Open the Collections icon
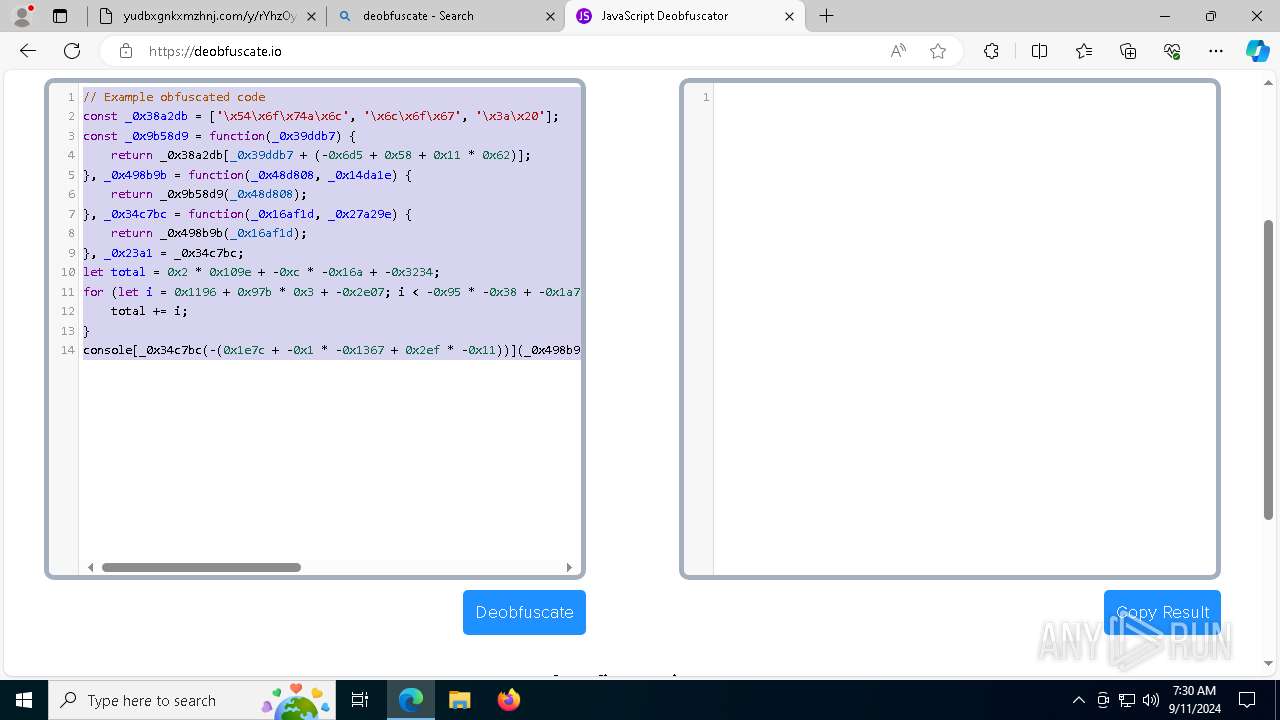 pos(1128,51)
